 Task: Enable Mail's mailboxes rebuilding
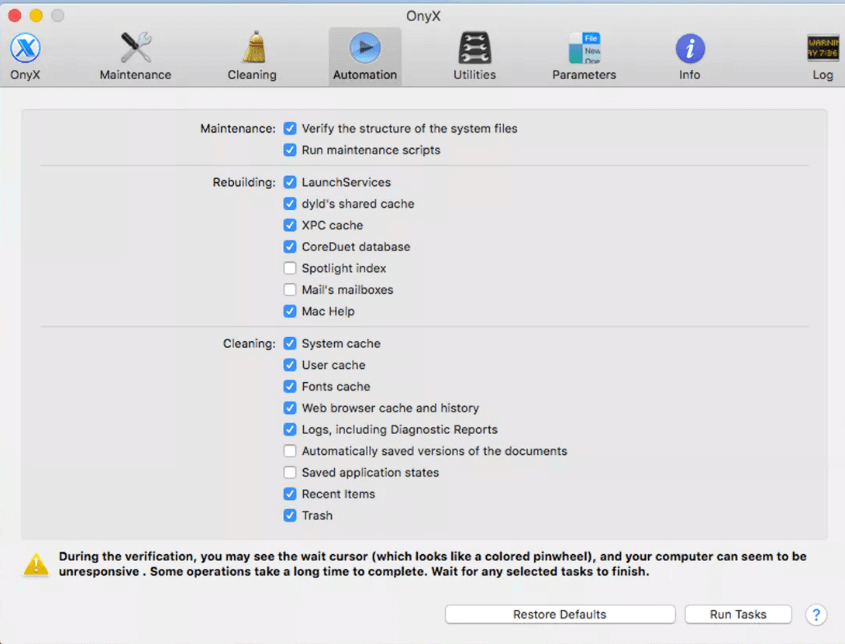point(290,290)
